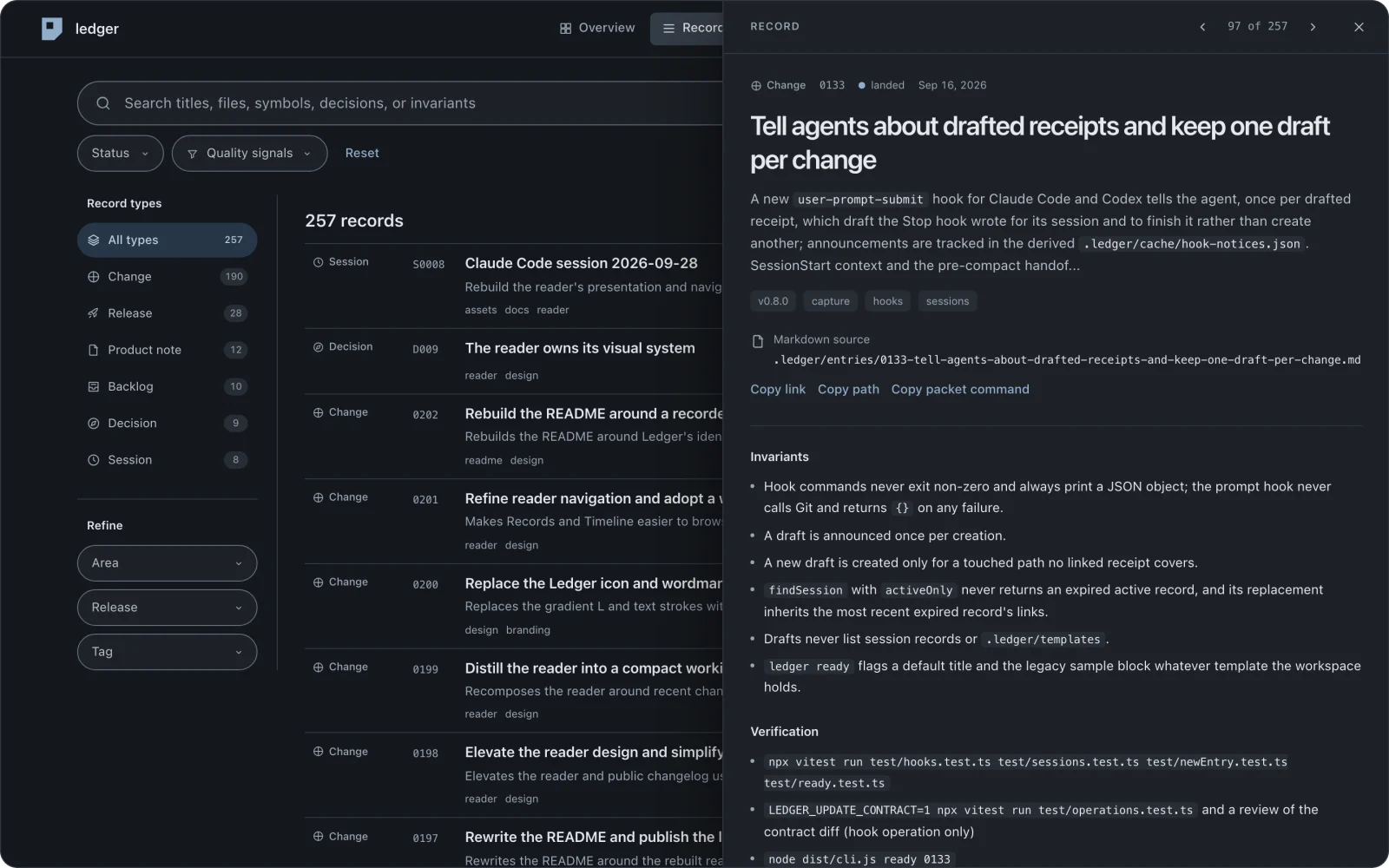Close the record detail panel
Viewport: 1389px width, 868px height.
coord(1359,27)
